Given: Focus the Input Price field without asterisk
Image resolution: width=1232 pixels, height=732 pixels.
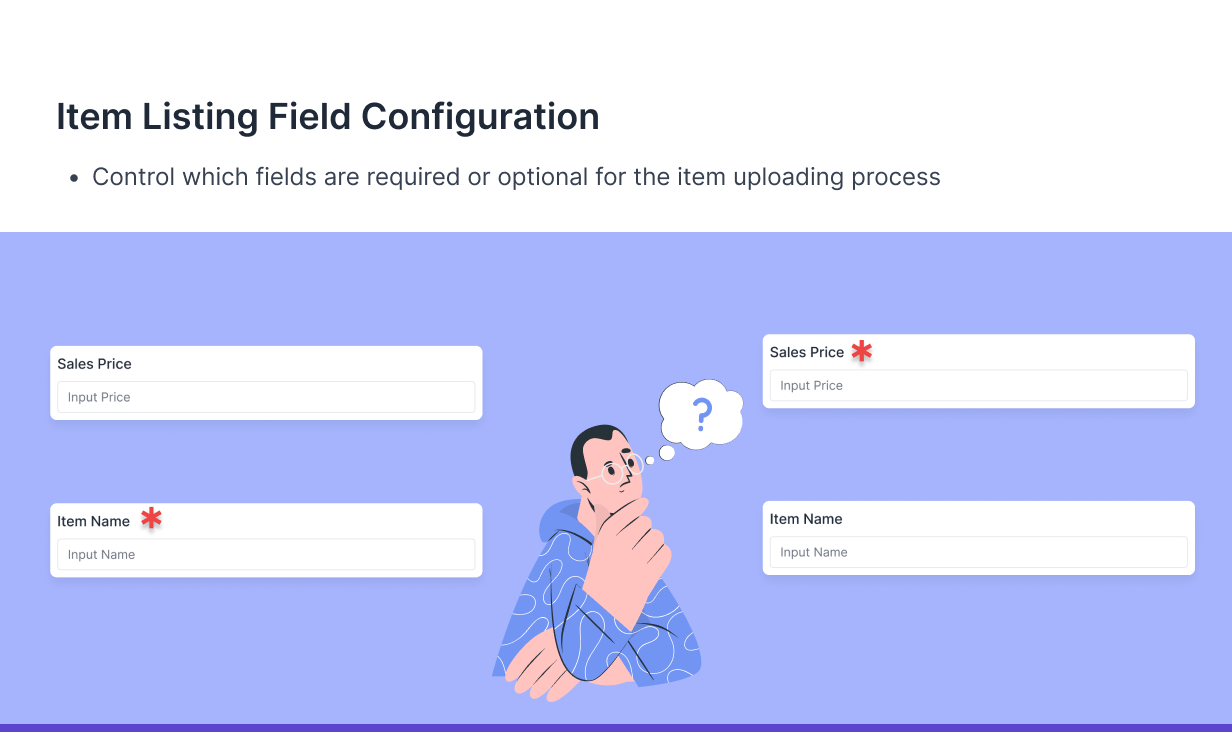Looking at the screenshot, I should (266, 397).
